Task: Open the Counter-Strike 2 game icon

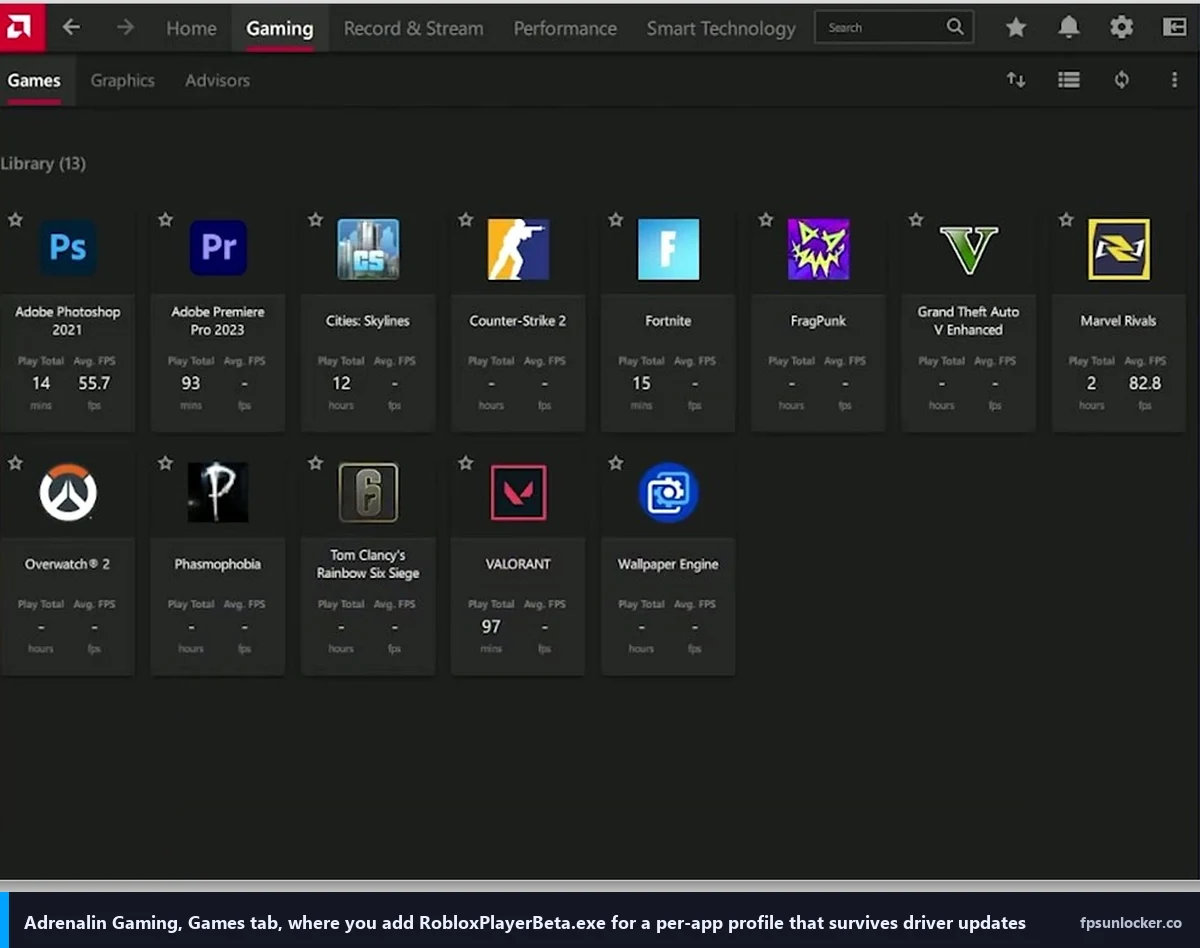Action: (x=518, y=249)
